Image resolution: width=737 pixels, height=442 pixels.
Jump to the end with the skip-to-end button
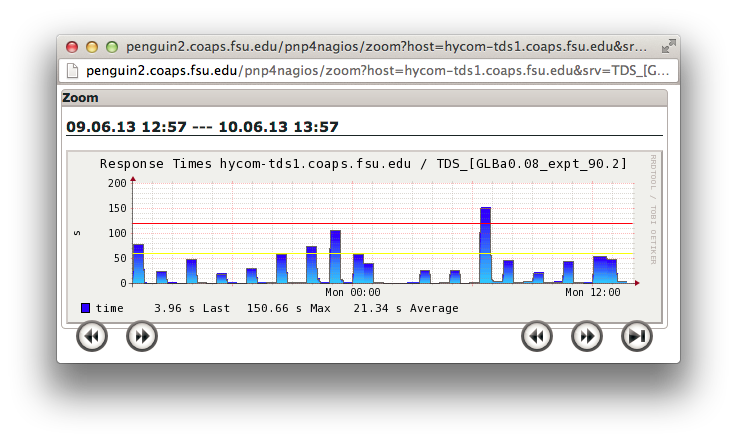click(636, 337)
